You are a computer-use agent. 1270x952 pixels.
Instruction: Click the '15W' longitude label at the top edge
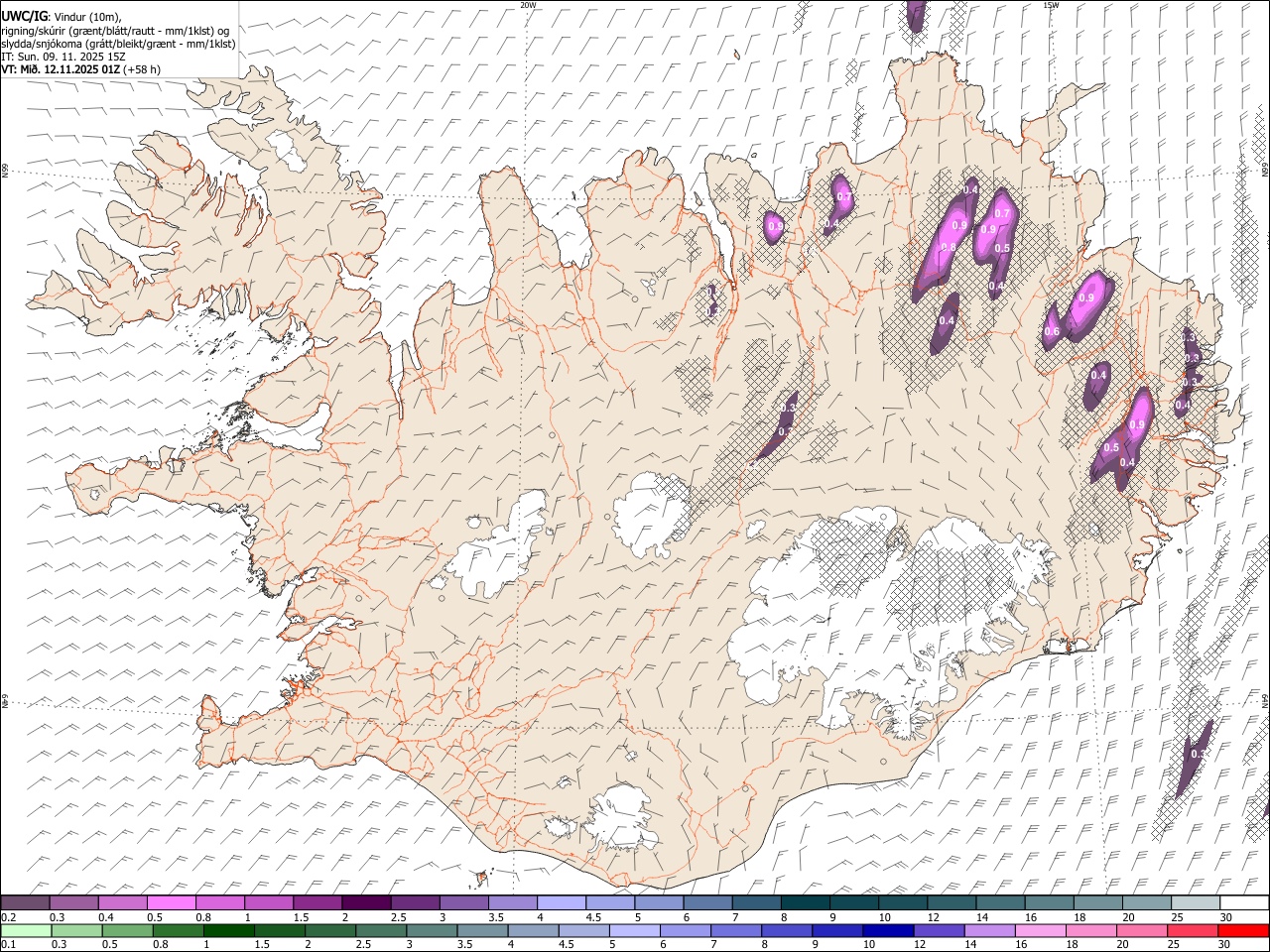(1051, 5)
